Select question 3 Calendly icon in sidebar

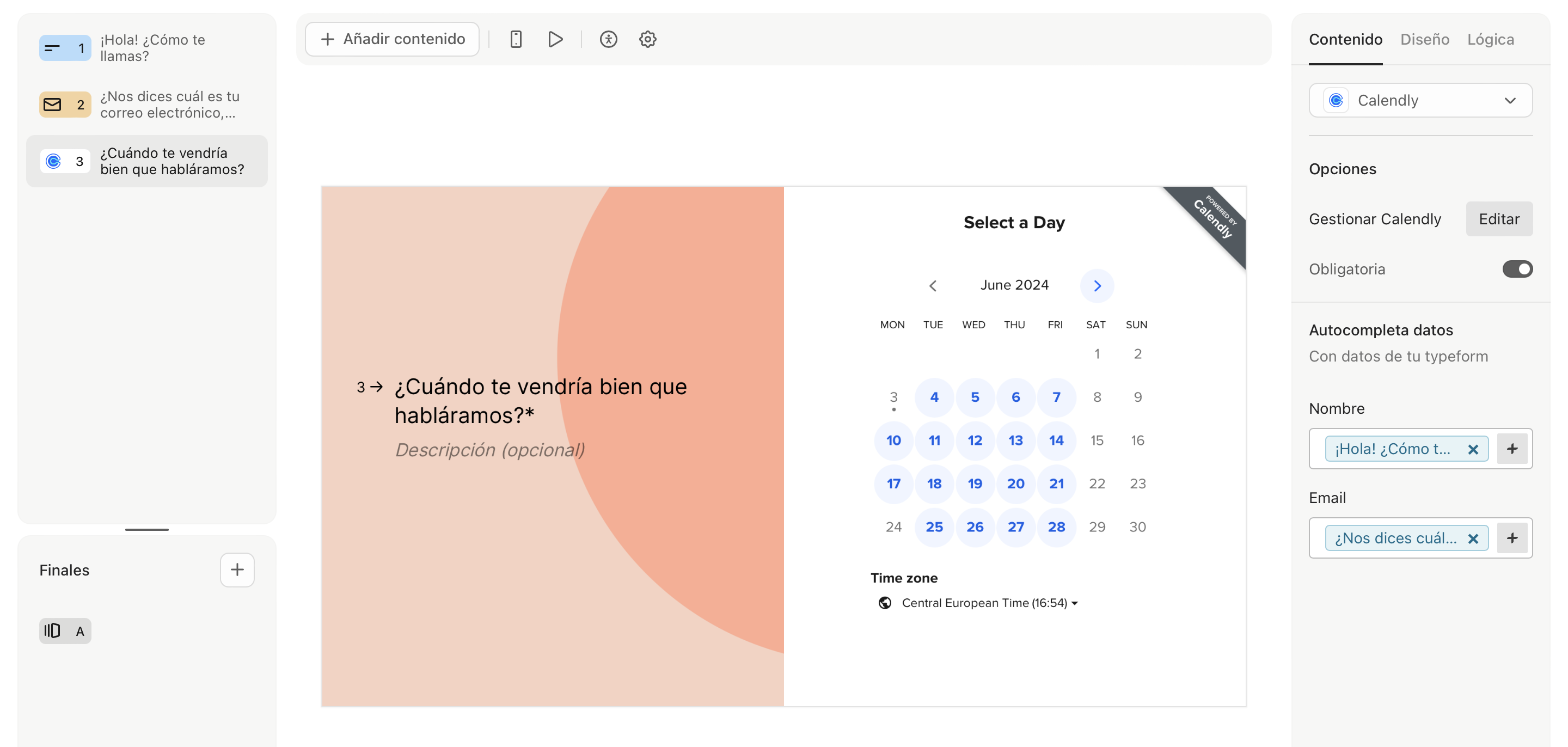pos(65,161)
